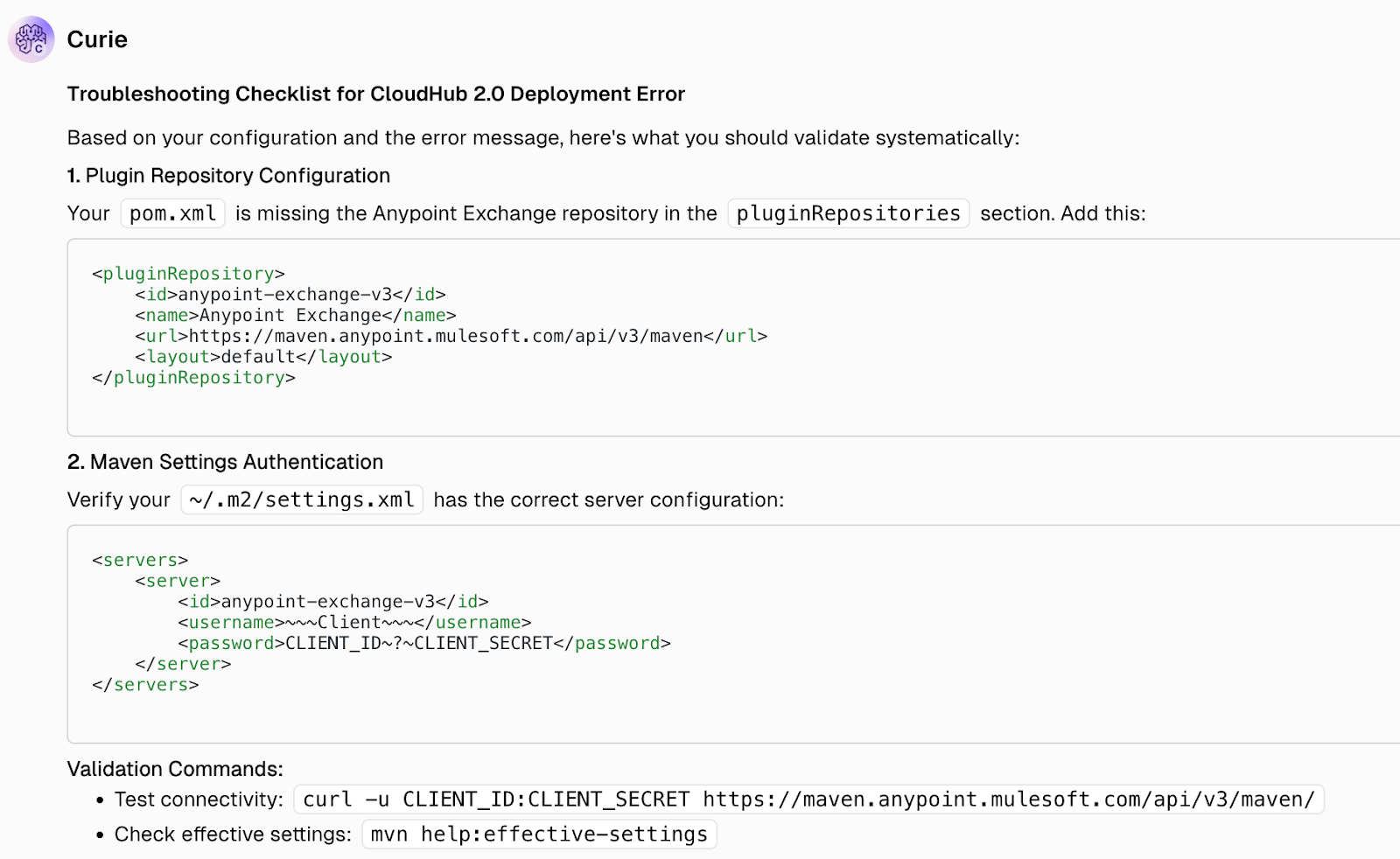This screenshot has width=1400, height=859.
Task: Click the Check effective settings bullet label
Action: [x=230, y=834]
